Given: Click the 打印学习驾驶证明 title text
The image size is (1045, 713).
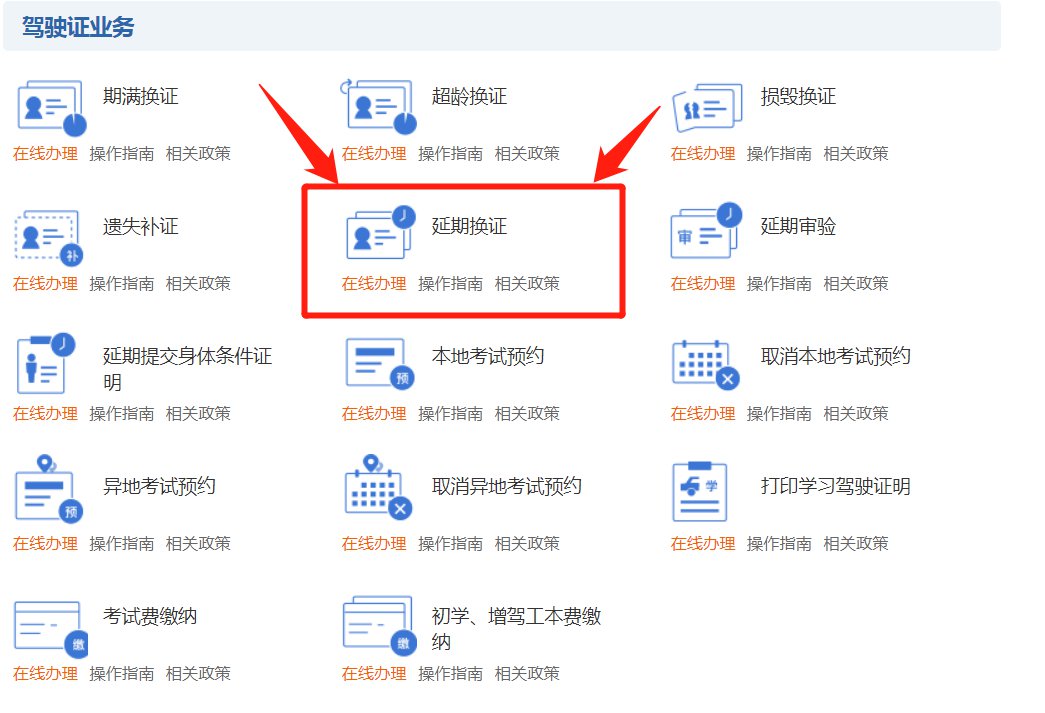Looking at the screenshot, I should (836, 486).
